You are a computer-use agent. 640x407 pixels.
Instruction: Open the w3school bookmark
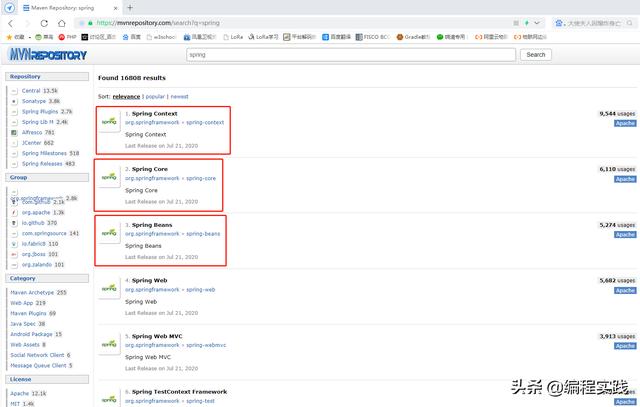161,37
